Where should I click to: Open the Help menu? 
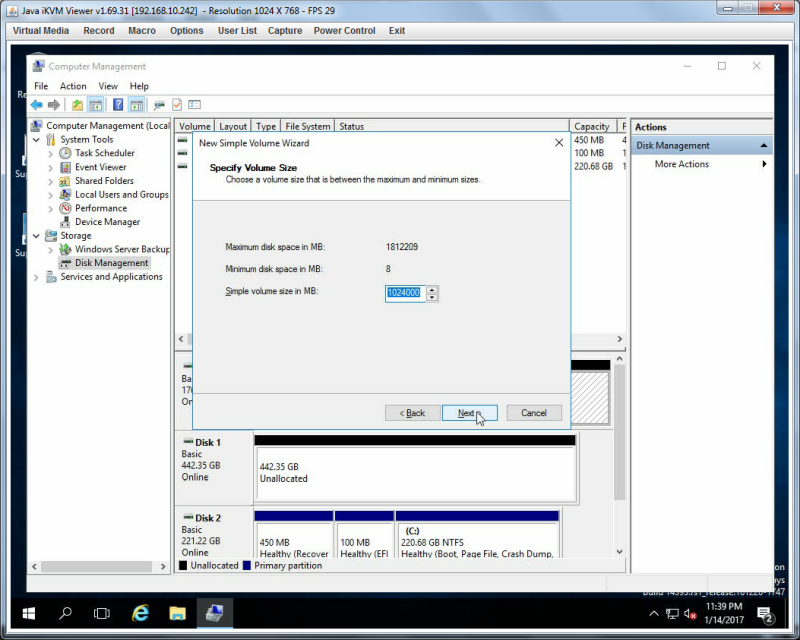tap(139, 86)
